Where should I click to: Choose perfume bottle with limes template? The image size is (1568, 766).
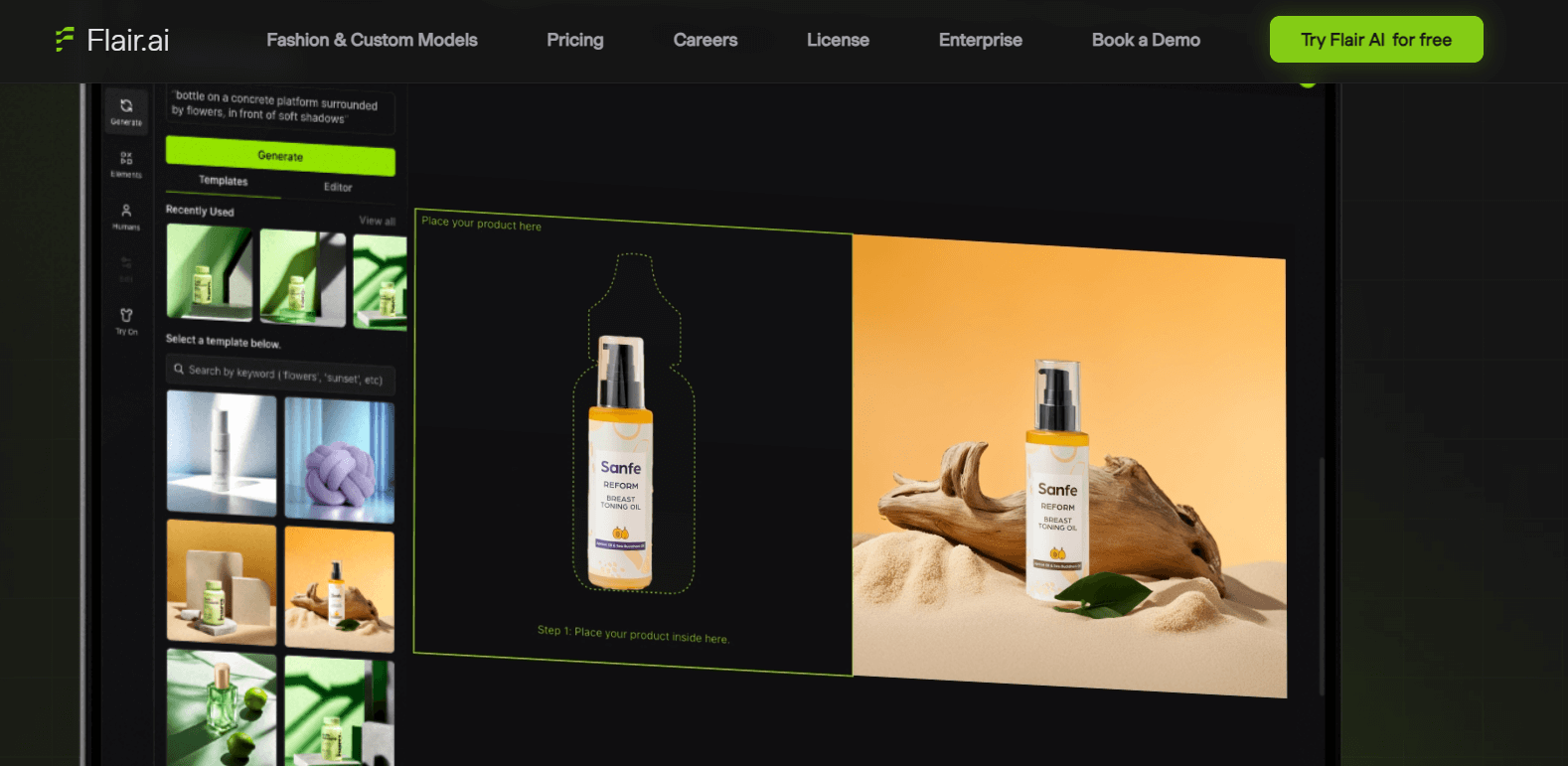(222, 707)
